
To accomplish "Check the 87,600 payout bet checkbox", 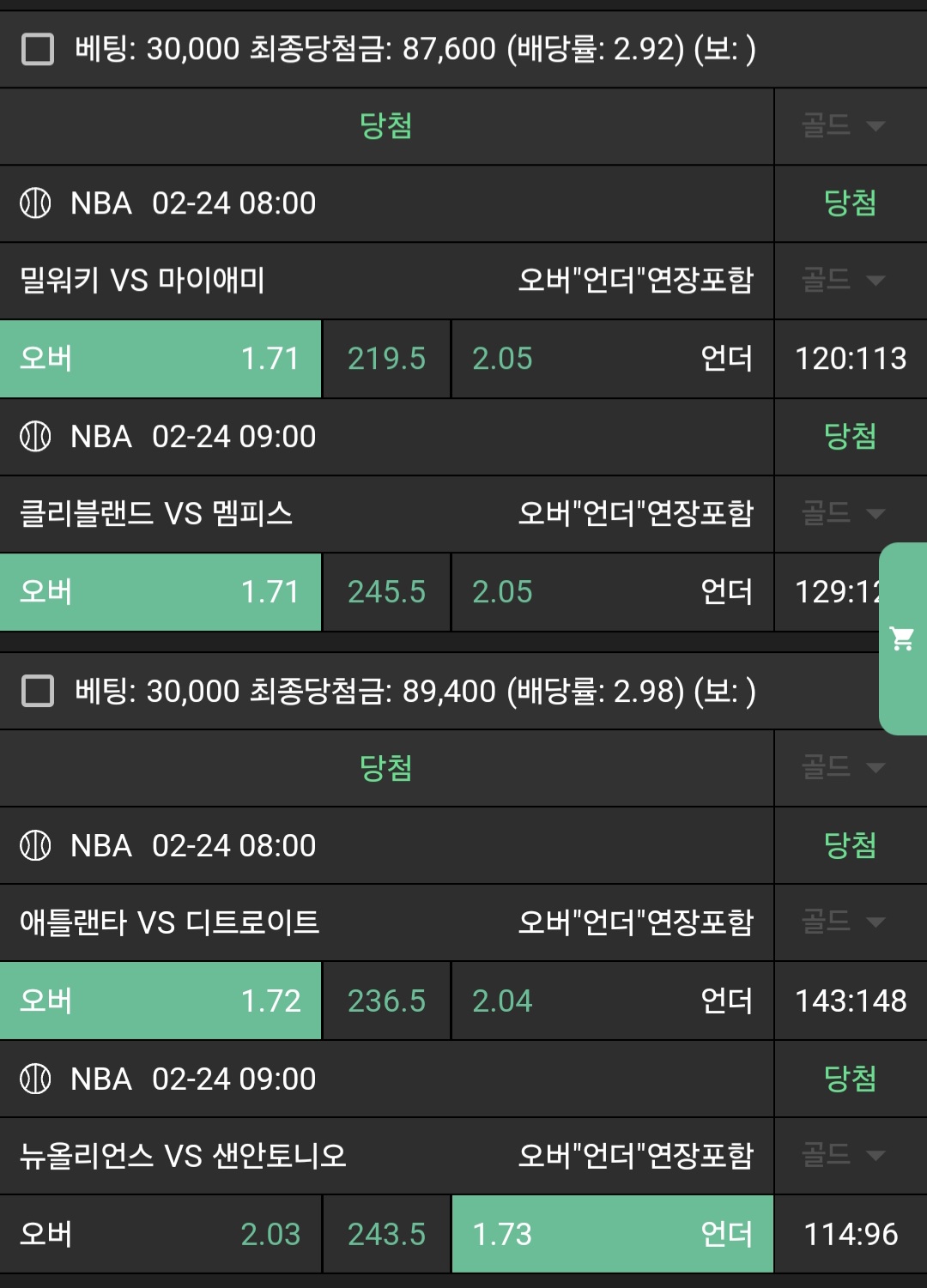I will coord(38,49).
